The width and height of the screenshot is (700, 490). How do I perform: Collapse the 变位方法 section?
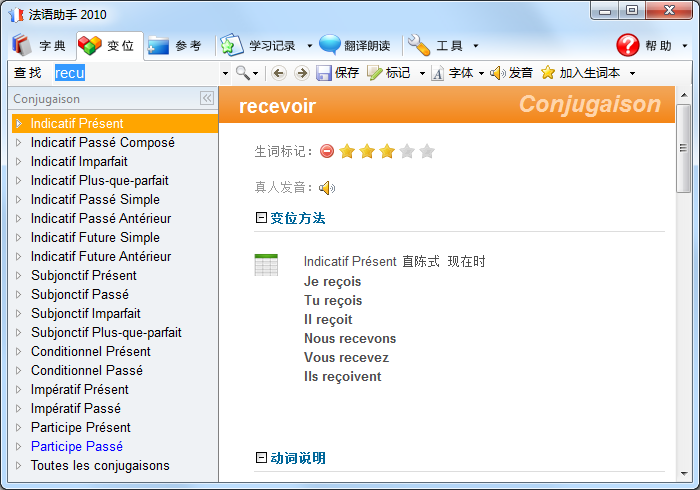(262, 218)
